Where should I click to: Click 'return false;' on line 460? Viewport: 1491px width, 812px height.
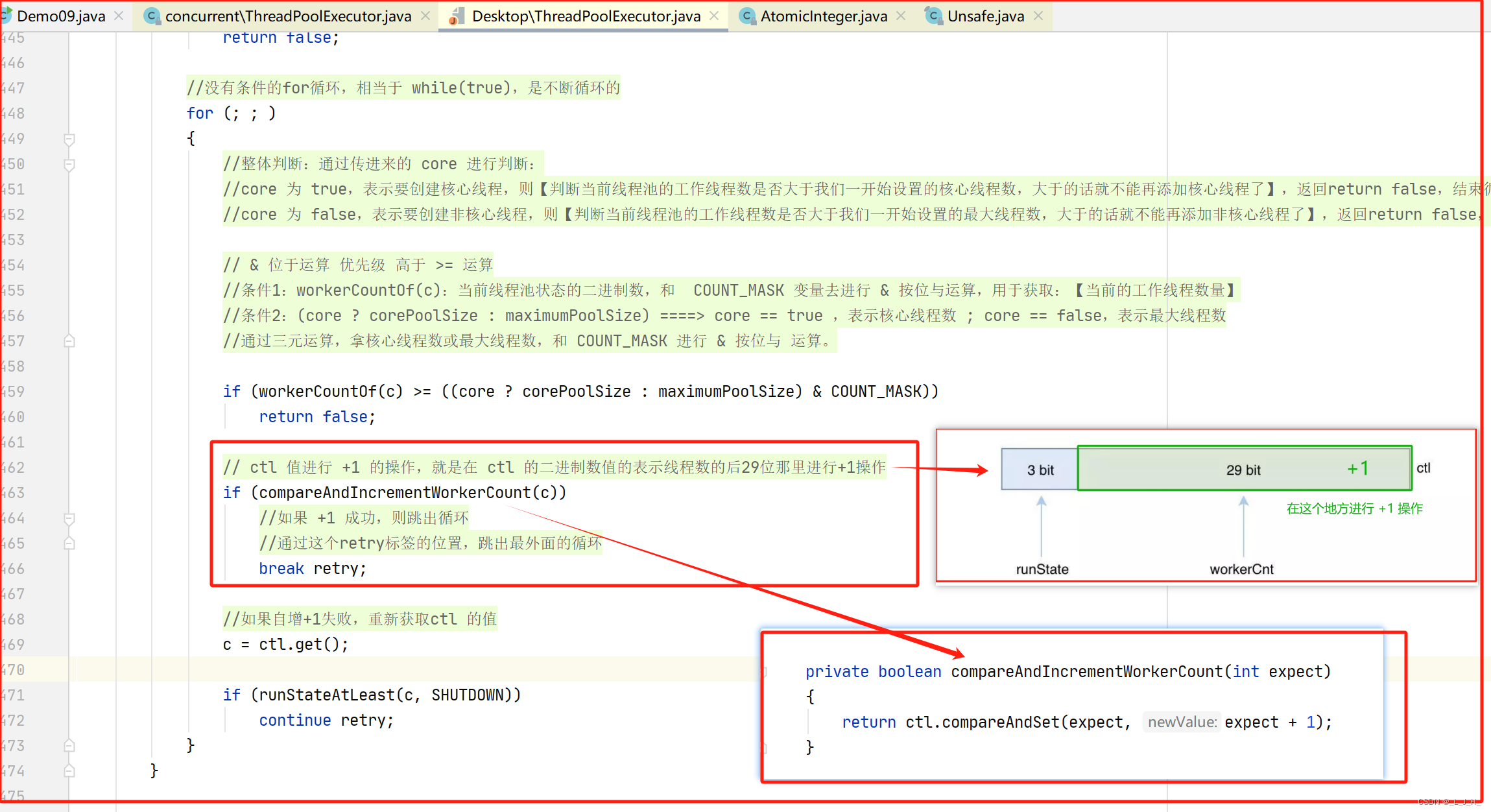tap(317, 417)
